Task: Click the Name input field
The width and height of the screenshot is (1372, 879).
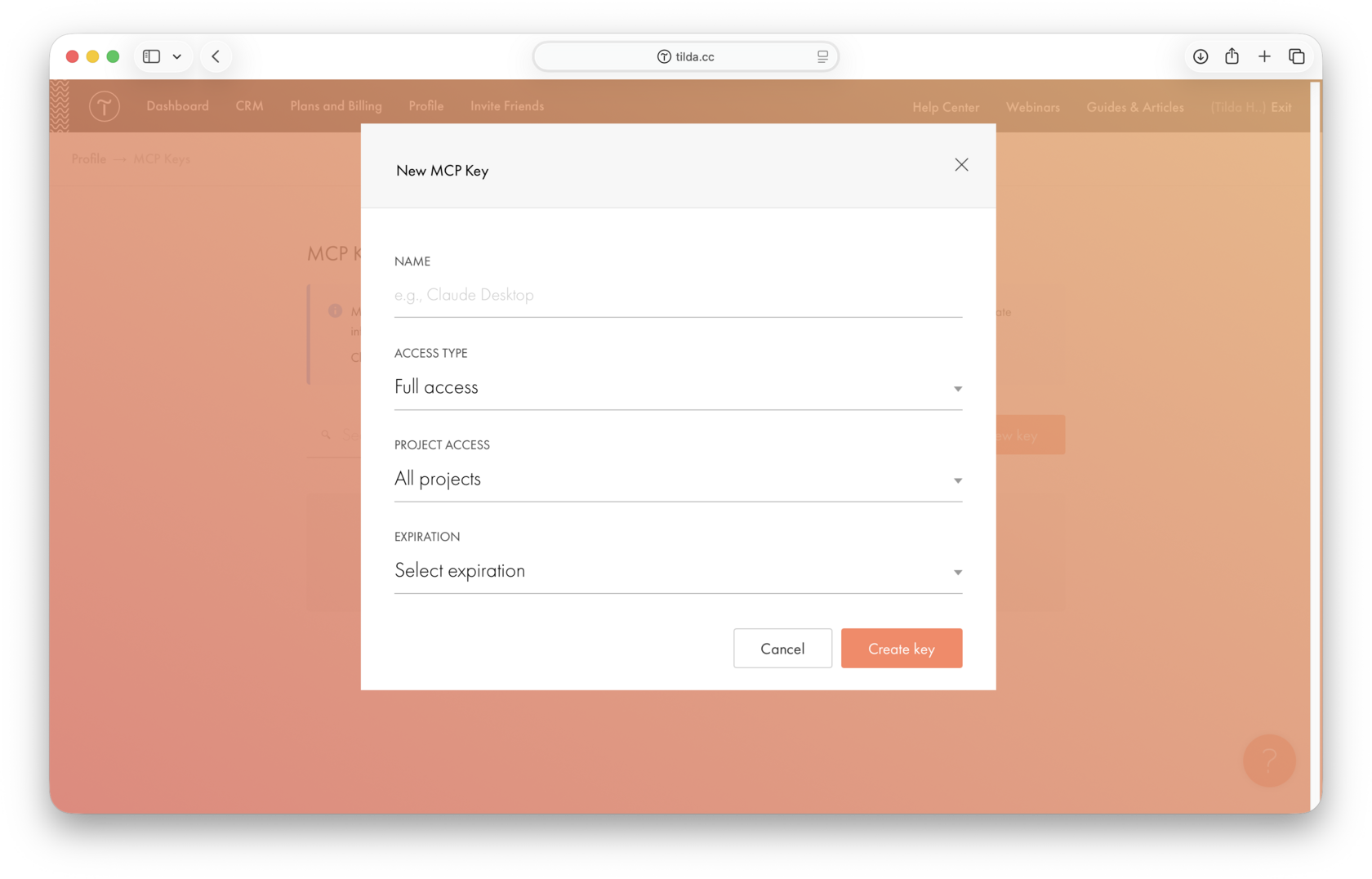Action: click(678, 295)
